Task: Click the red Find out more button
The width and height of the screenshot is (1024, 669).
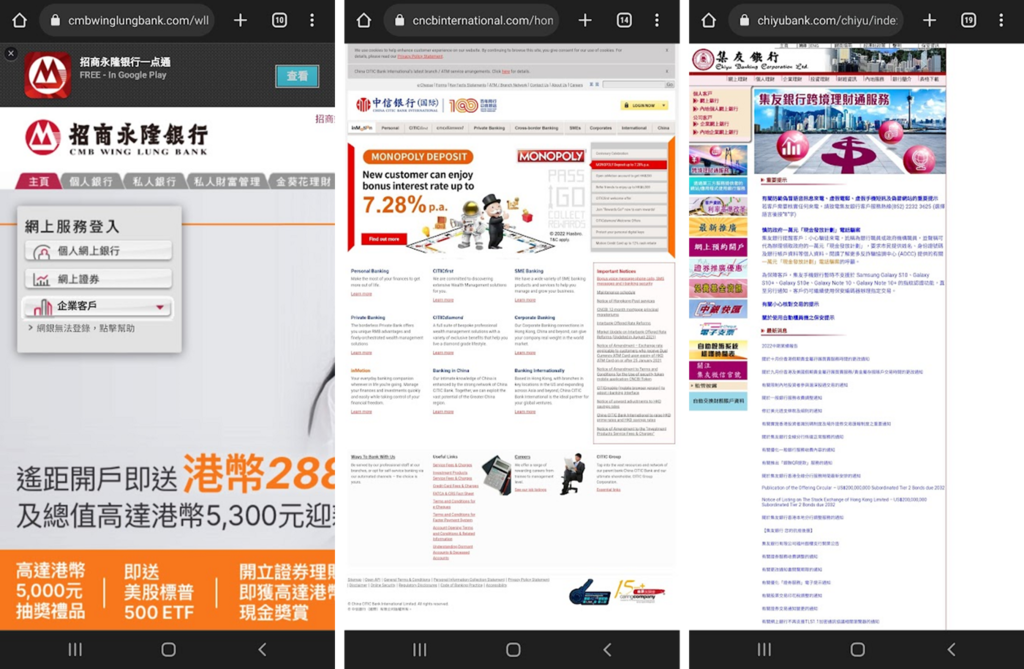Action: pos(384,239)
